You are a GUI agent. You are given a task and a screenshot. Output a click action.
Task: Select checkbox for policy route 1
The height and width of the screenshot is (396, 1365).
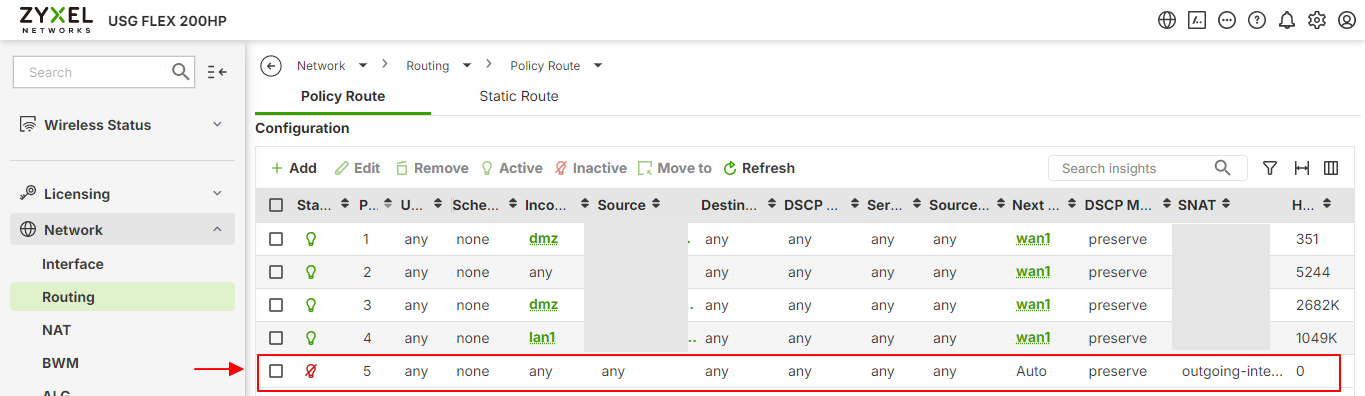click(276, 239)
